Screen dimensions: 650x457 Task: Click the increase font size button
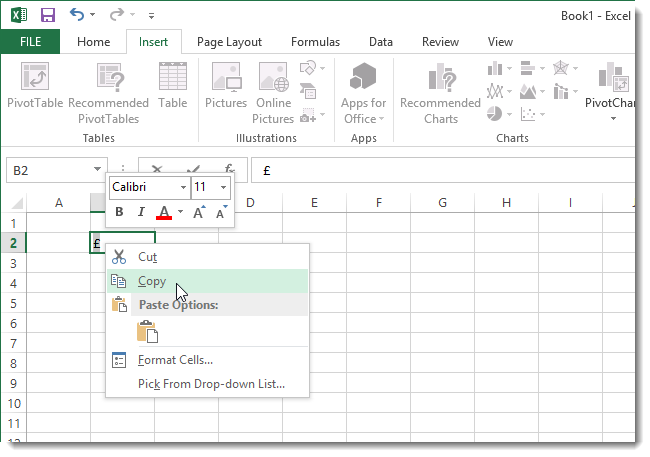pos(199,212)
